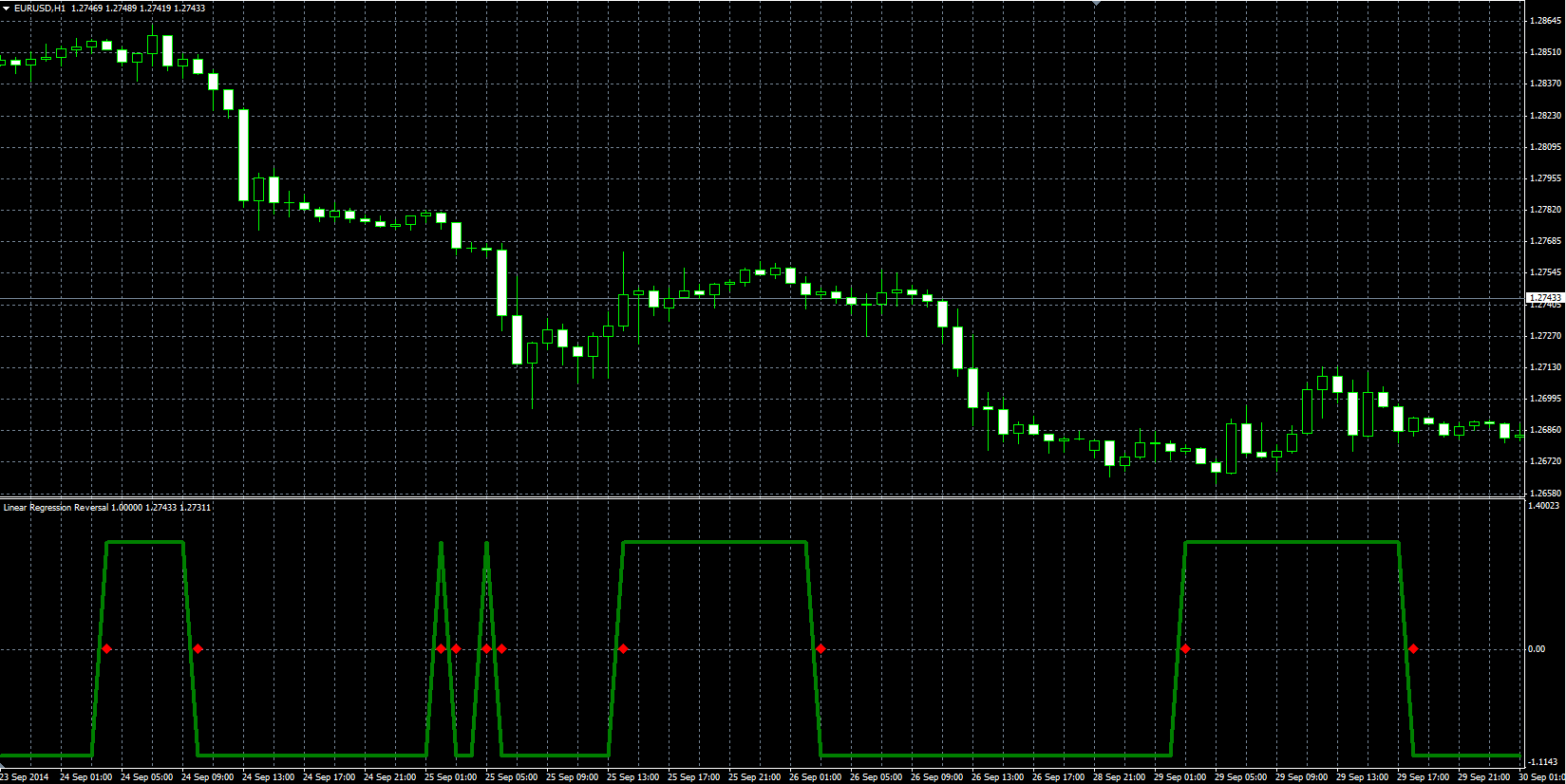Click the indicator zero level label 0.00

pyautogui.click(x=1537, y=649)
